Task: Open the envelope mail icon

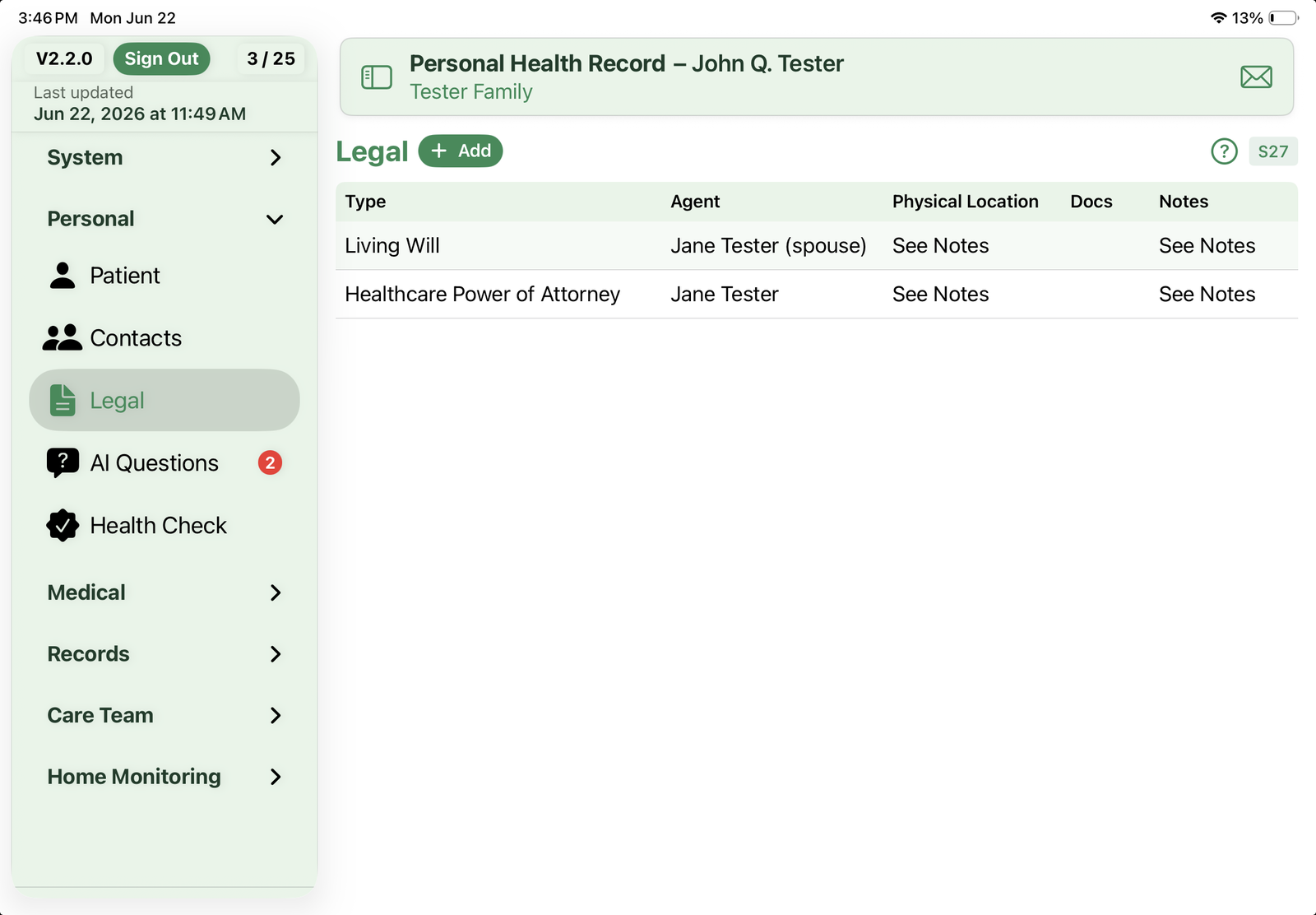Action: pyautogui.click(x=1256, y=77)
